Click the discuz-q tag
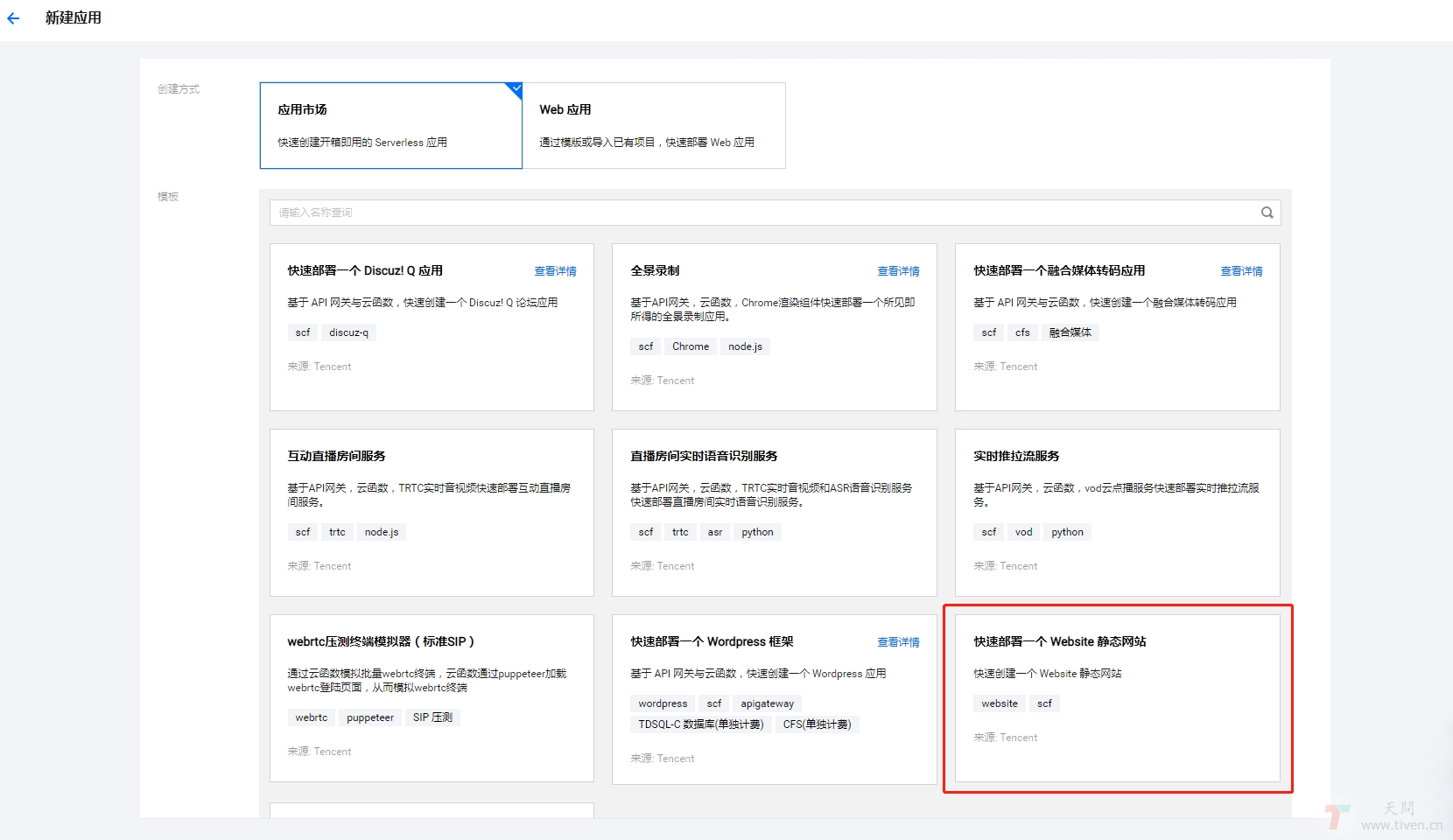 pyautogui.click(x=348, y=332)
